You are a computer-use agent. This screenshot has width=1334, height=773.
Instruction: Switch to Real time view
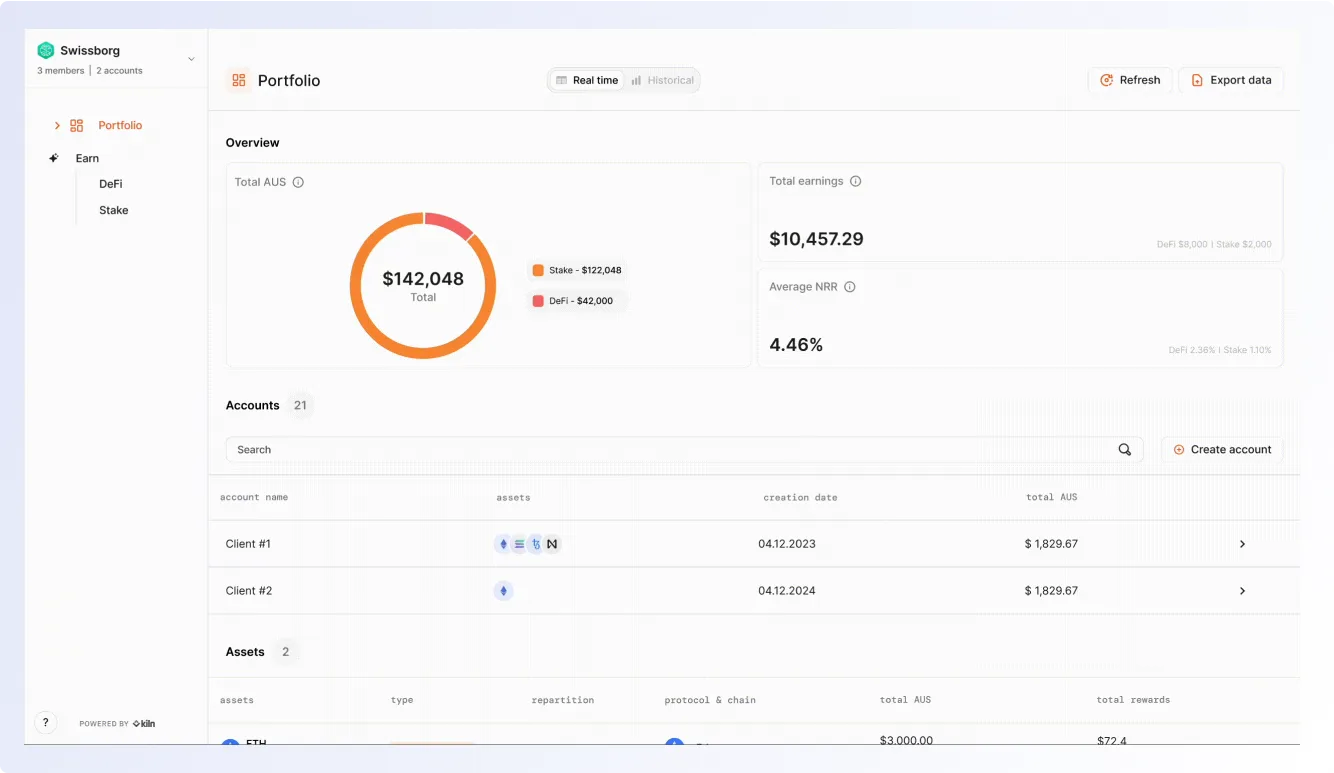click(587, 80)
